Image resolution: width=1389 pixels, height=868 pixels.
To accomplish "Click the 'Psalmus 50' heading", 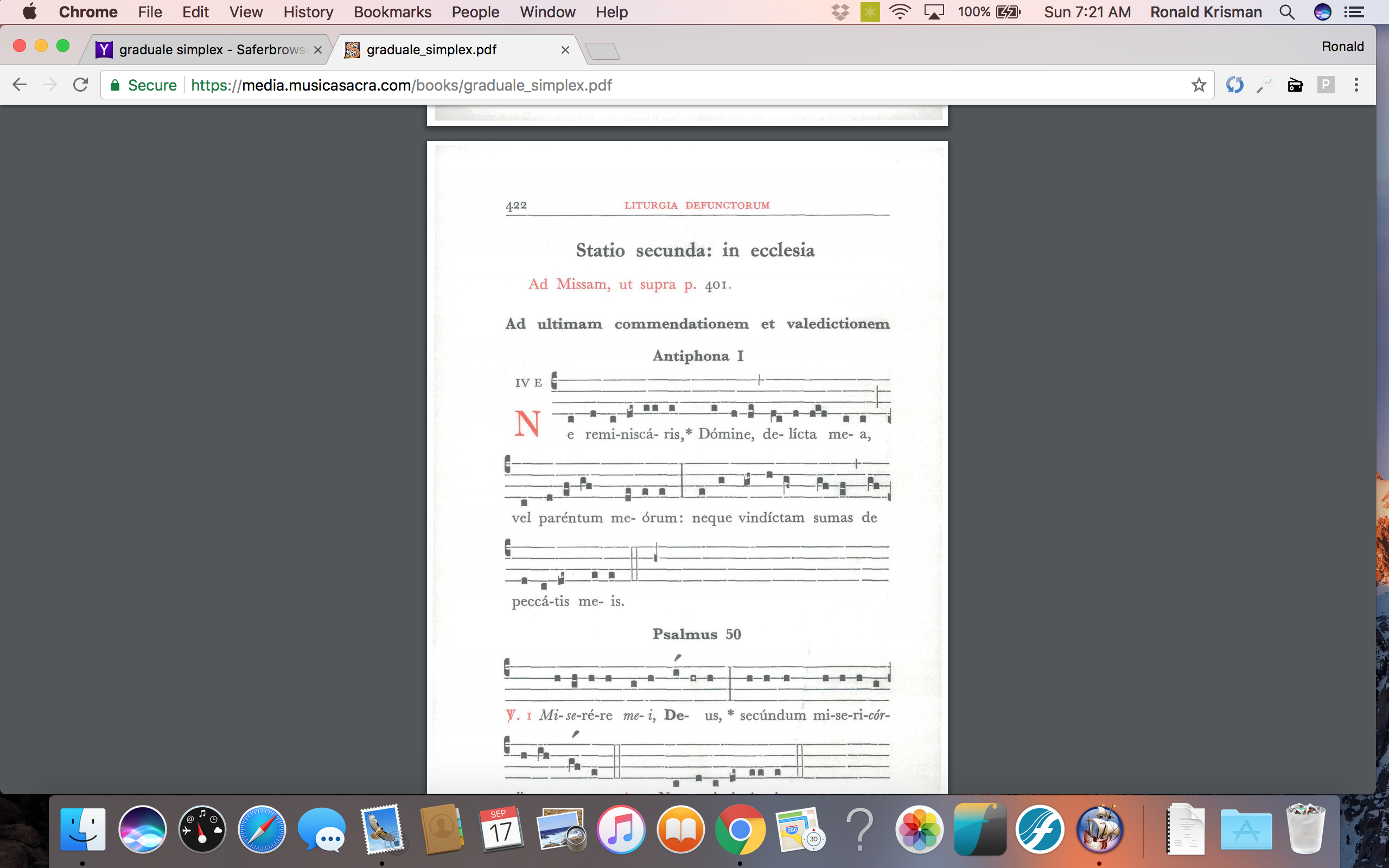I will click(x=697, y=634).
